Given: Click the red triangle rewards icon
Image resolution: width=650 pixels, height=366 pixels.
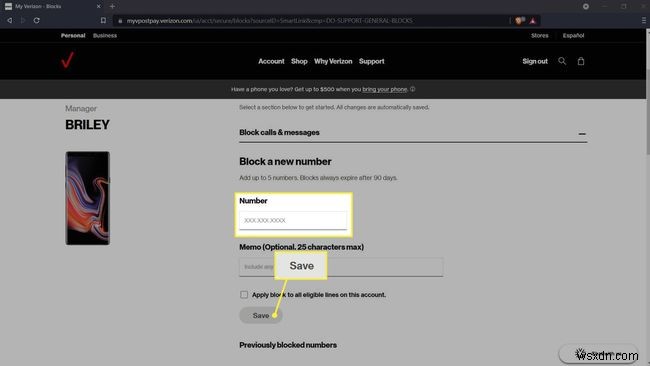Looking at the screenshot, I should tap(533, 21).
